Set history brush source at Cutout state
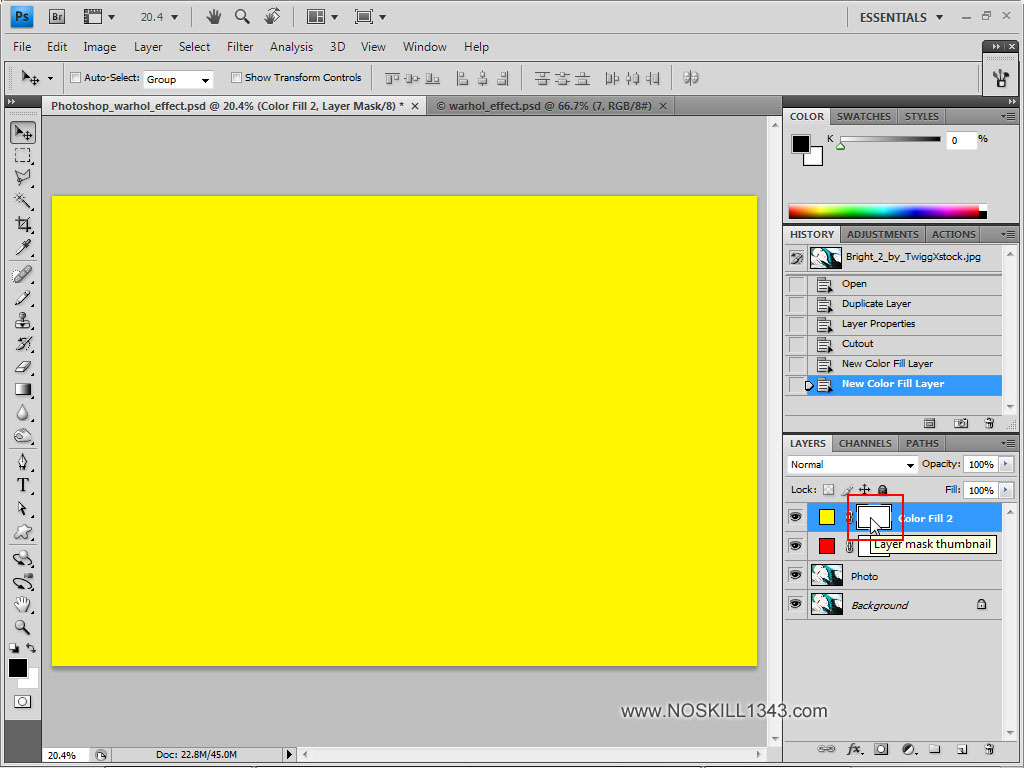 click(797, 344)
